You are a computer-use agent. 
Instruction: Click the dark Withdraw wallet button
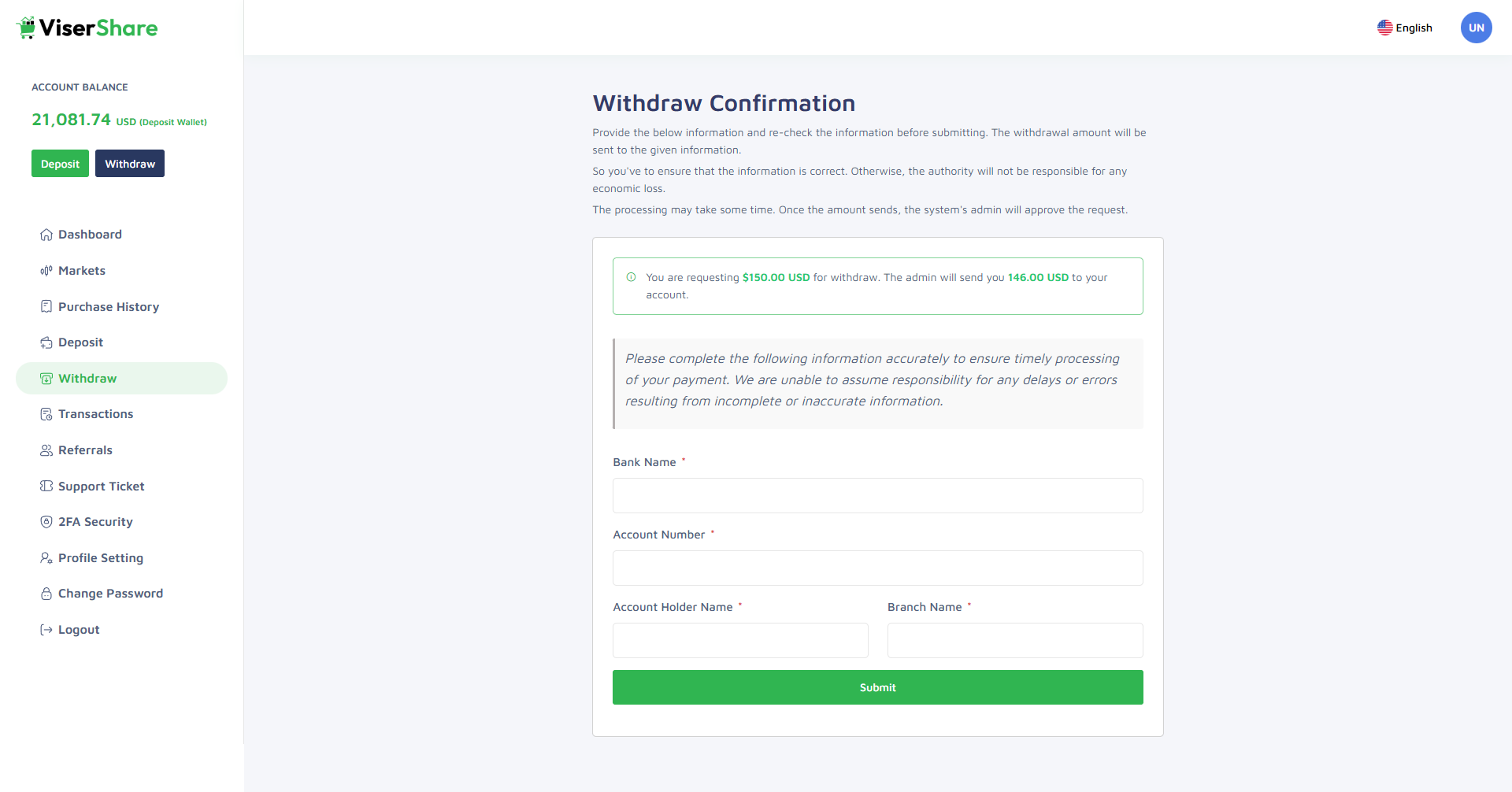[x=130, y=164]
